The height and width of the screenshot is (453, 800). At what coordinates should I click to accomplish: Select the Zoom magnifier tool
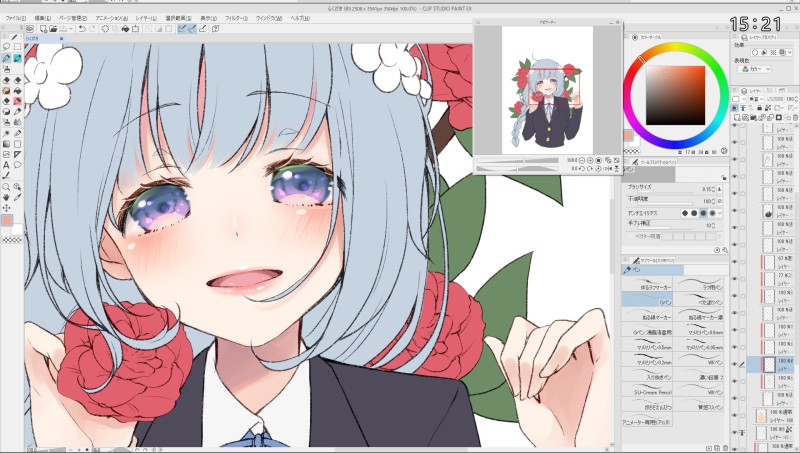pyautogui.click(x=6, y=187)
